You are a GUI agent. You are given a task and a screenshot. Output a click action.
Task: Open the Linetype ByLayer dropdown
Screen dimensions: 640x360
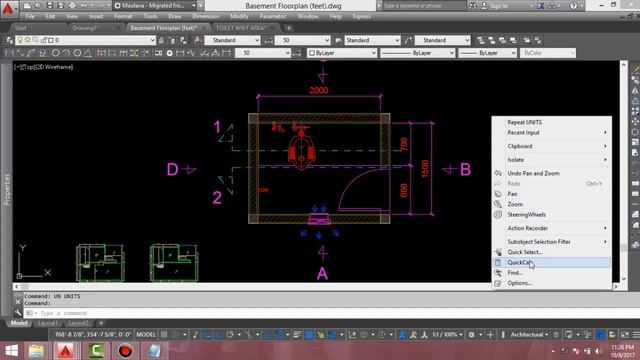(417, 53)
